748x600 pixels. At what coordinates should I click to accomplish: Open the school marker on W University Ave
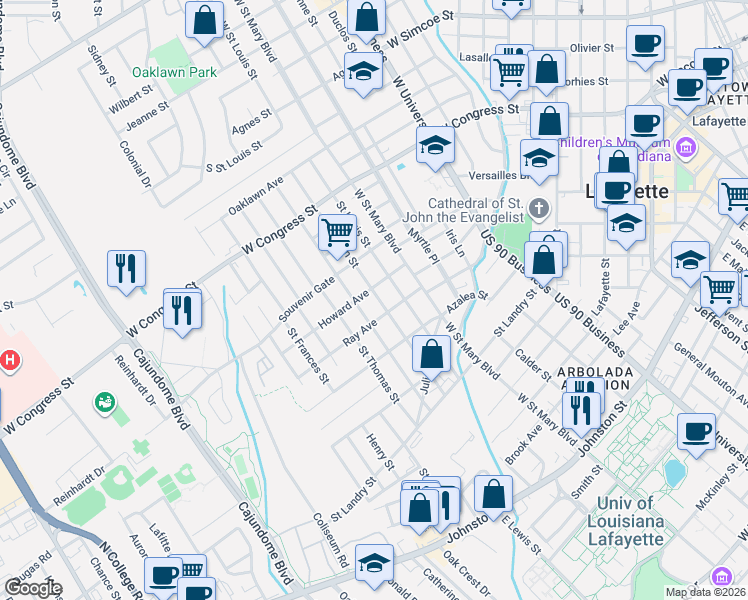pyautogui.click(x=435, y=147)
